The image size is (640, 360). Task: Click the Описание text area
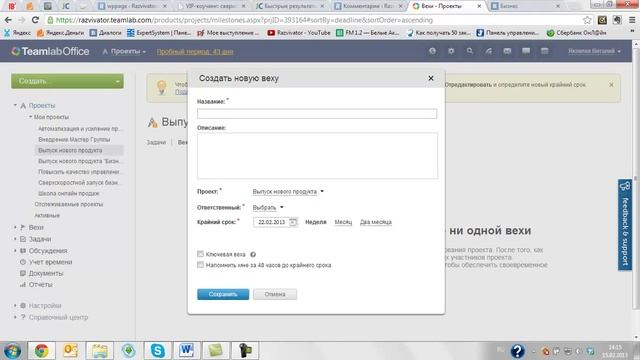click(317, 156)
